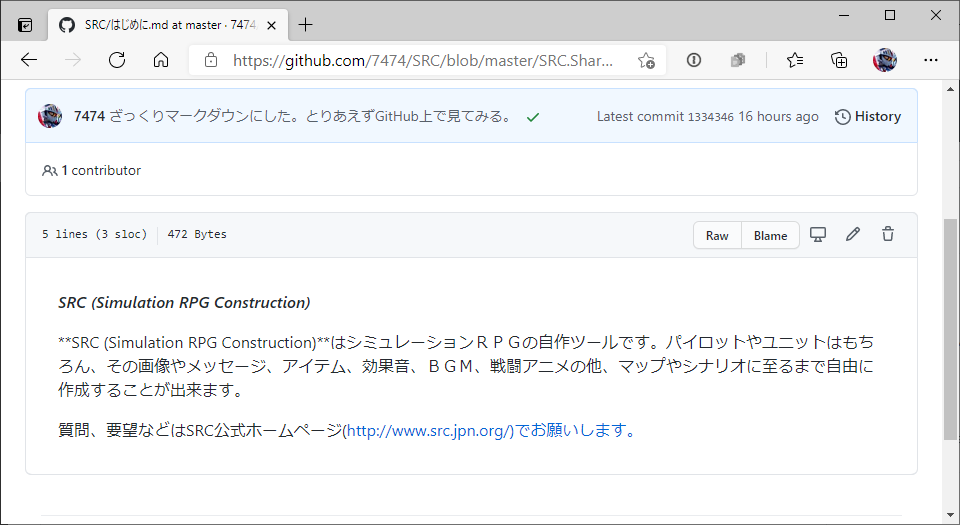The height and width of the screenshot is (525, 960).
Task: Open the Blame view
Action: tap(770, 236)
